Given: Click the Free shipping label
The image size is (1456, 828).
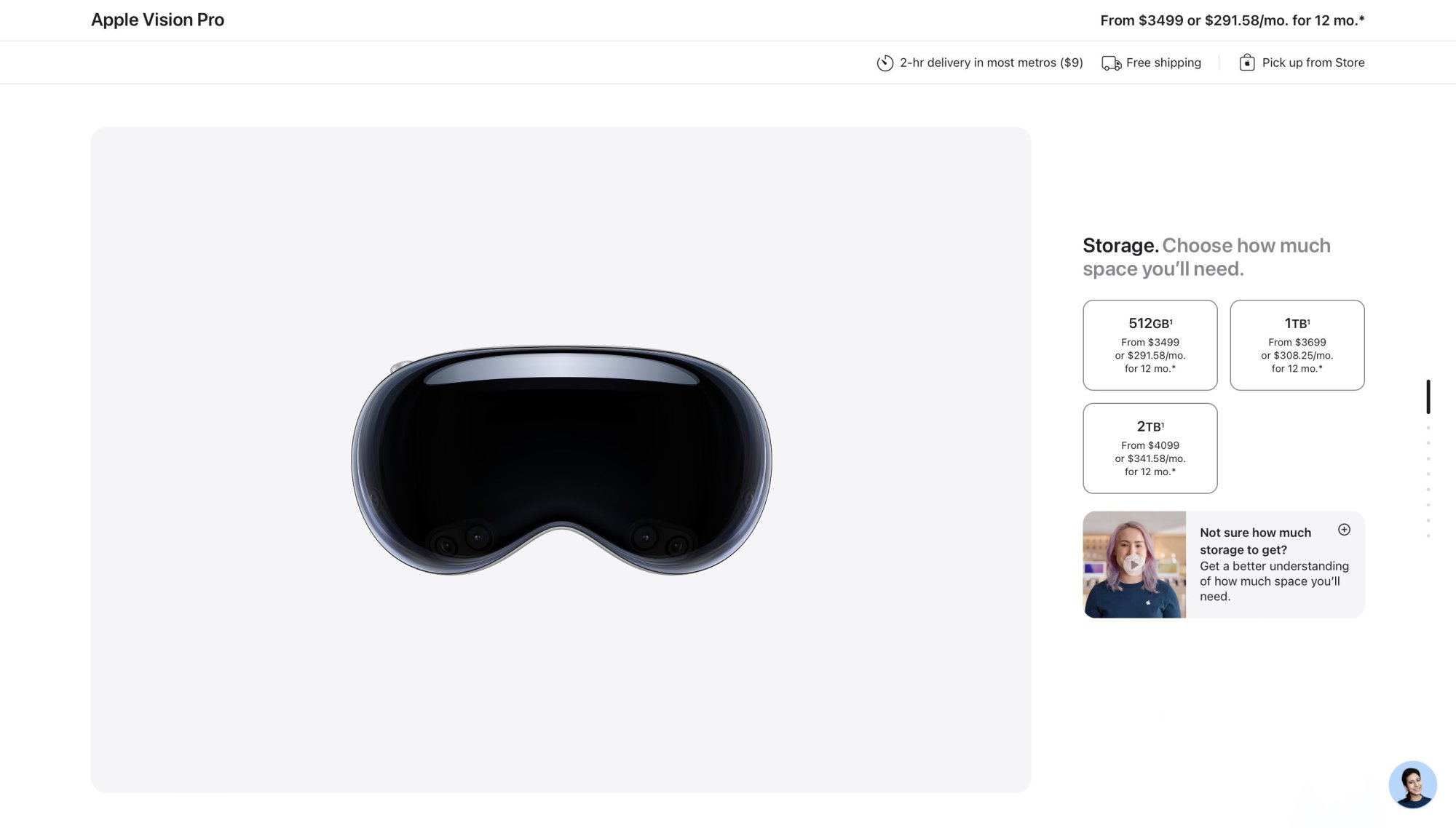Looking at the screenshot, I should coord(1163,63).
